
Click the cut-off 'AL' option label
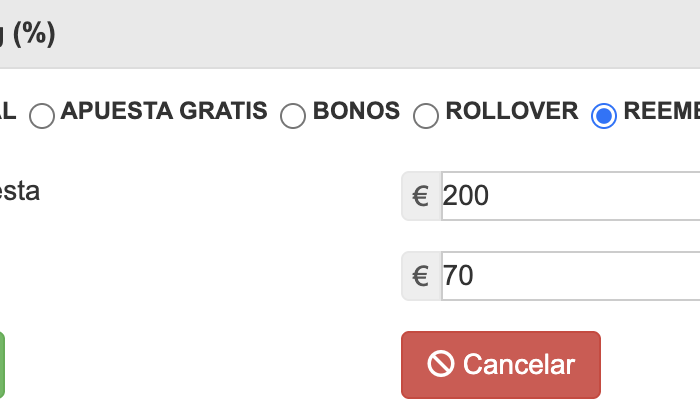tap(8, 111)
